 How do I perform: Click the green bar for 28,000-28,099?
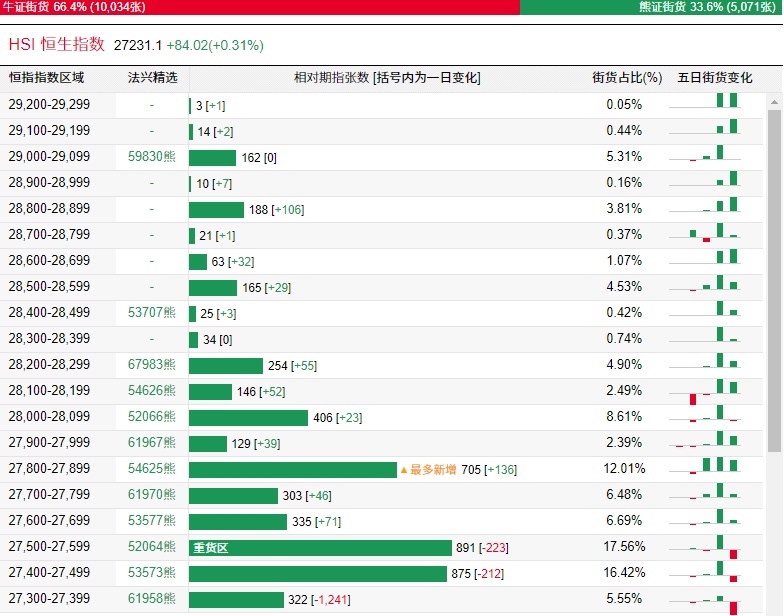[x=248, y=418]
